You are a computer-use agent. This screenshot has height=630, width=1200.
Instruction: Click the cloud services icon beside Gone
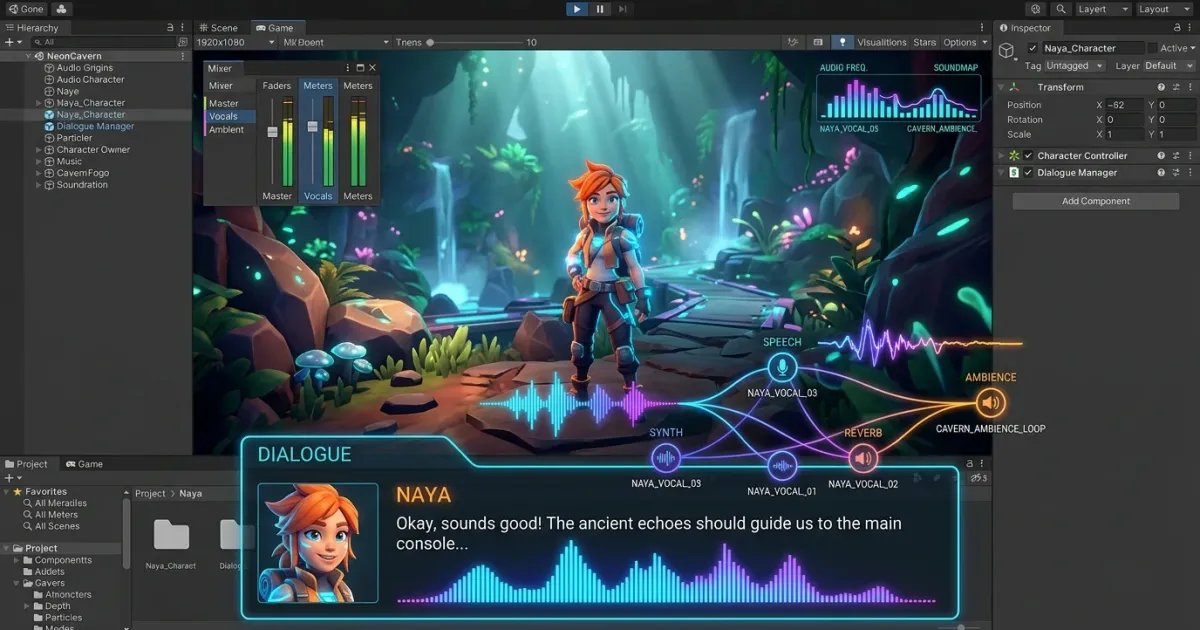60,9
